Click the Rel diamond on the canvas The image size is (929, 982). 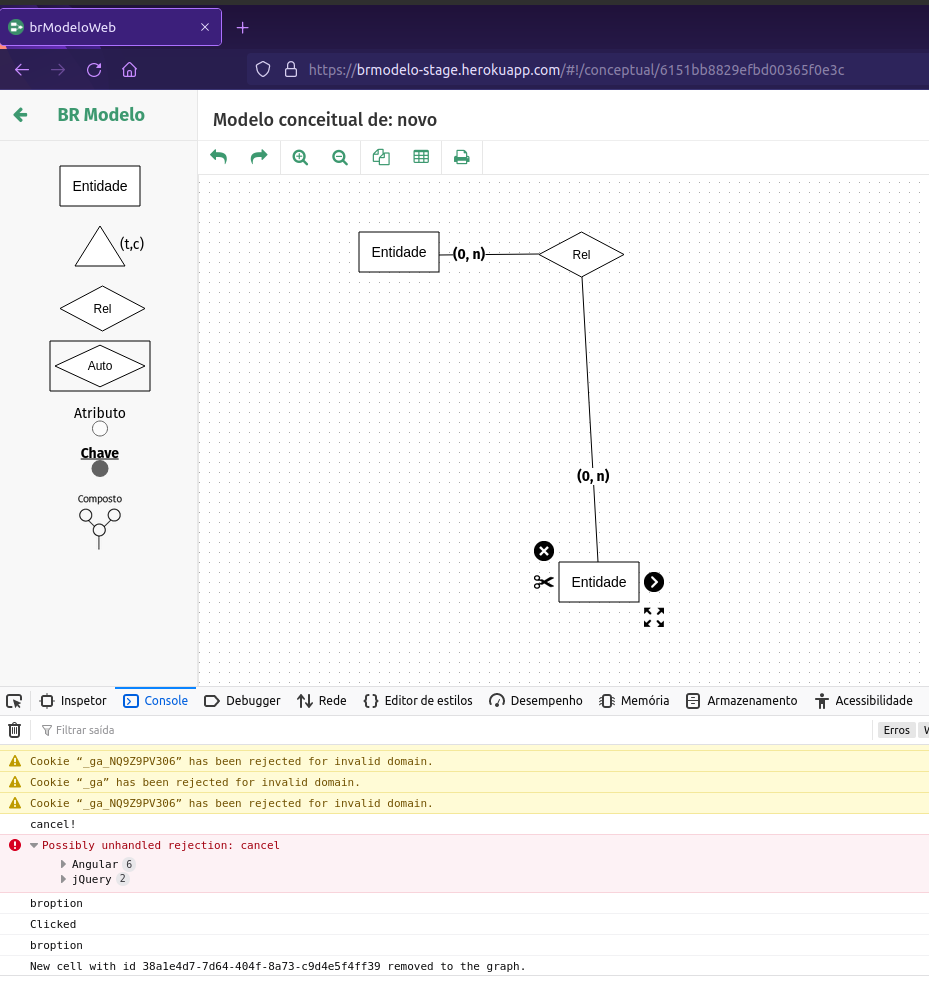(581, 254)
